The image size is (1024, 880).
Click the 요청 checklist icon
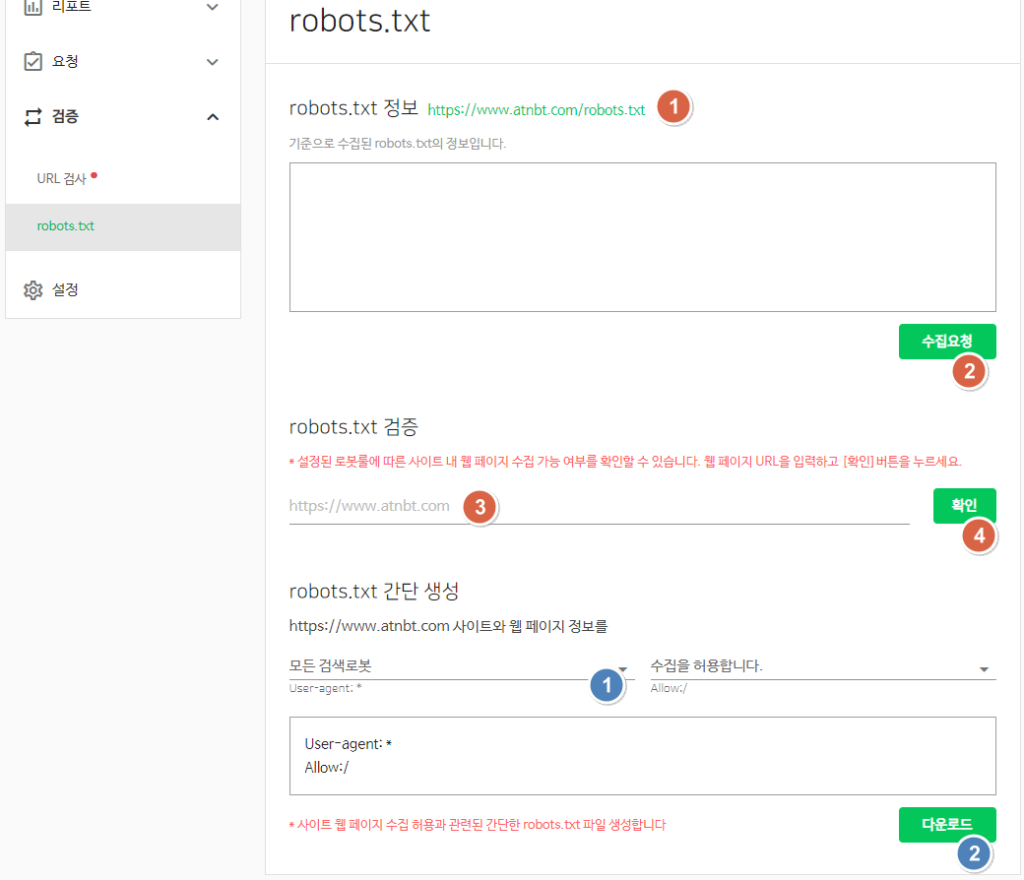tap(33, 61)
